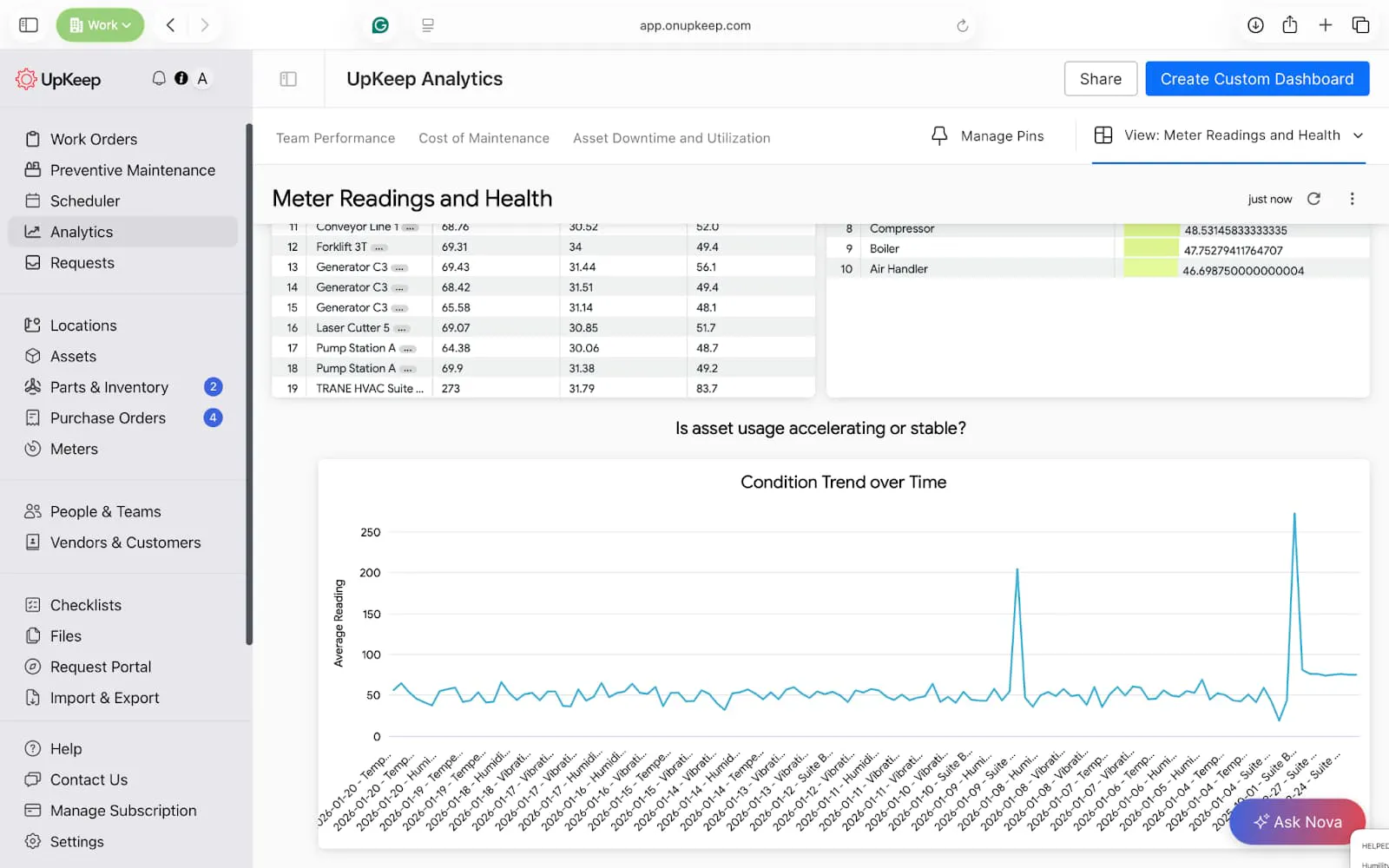Reload the page in address bar
Image resolution: width=1389 pixels, height=868 pixels.
pyautogui.click(x=962, y=26)
